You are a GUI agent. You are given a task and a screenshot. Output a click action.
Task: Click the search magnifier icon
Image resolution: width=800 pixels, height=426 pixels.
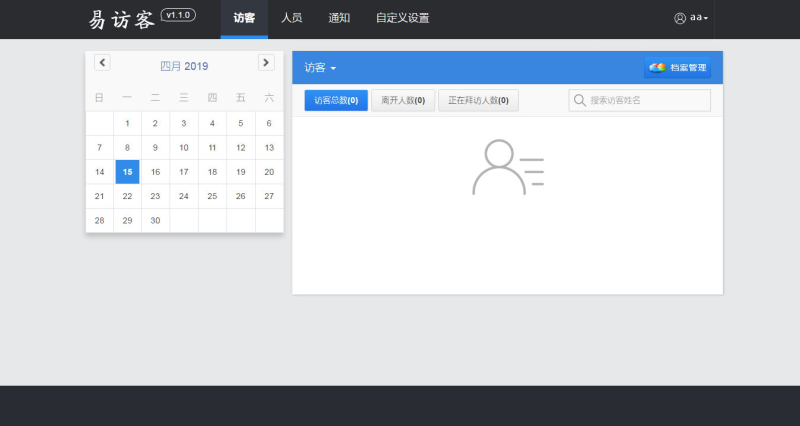[580, 100]
